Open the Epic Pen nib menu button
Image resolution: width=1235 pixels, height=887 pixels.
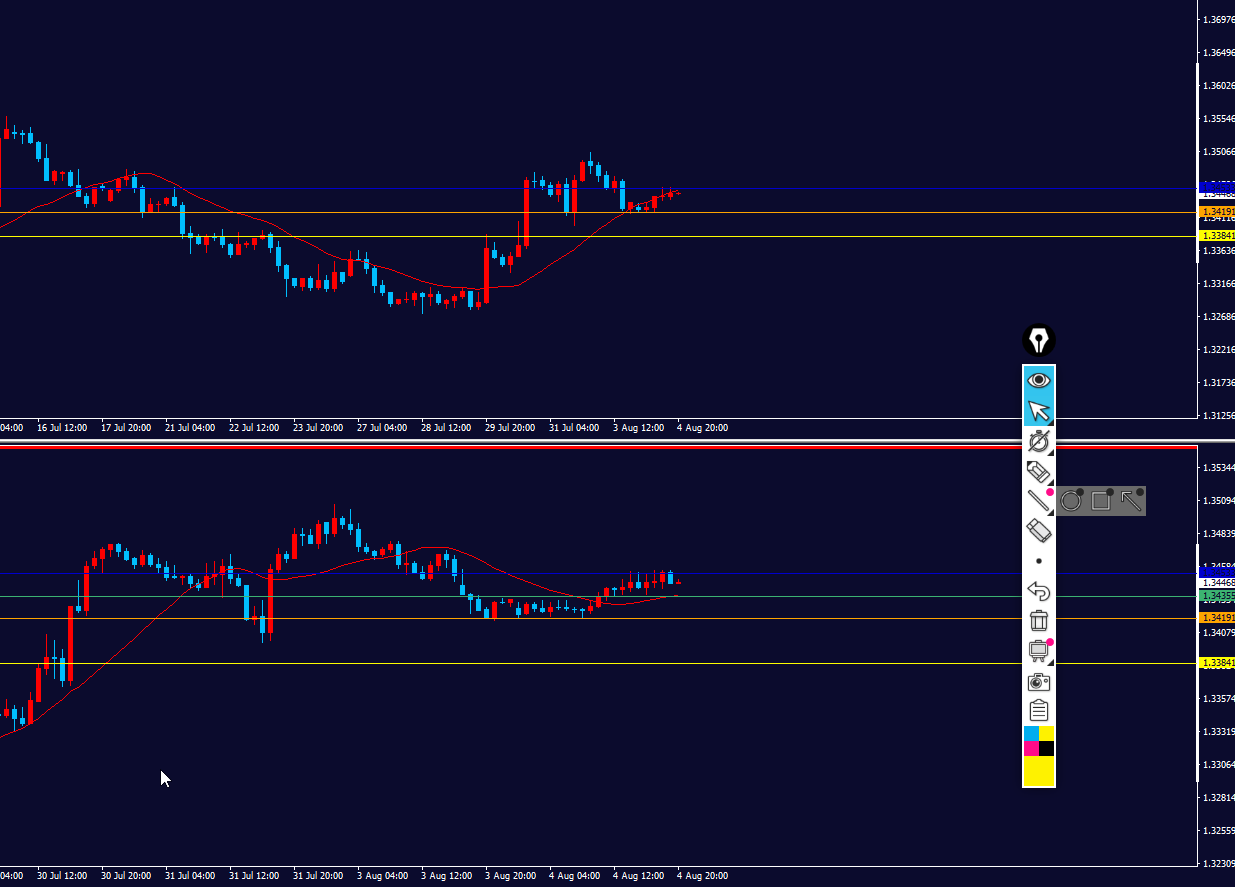1039,341
